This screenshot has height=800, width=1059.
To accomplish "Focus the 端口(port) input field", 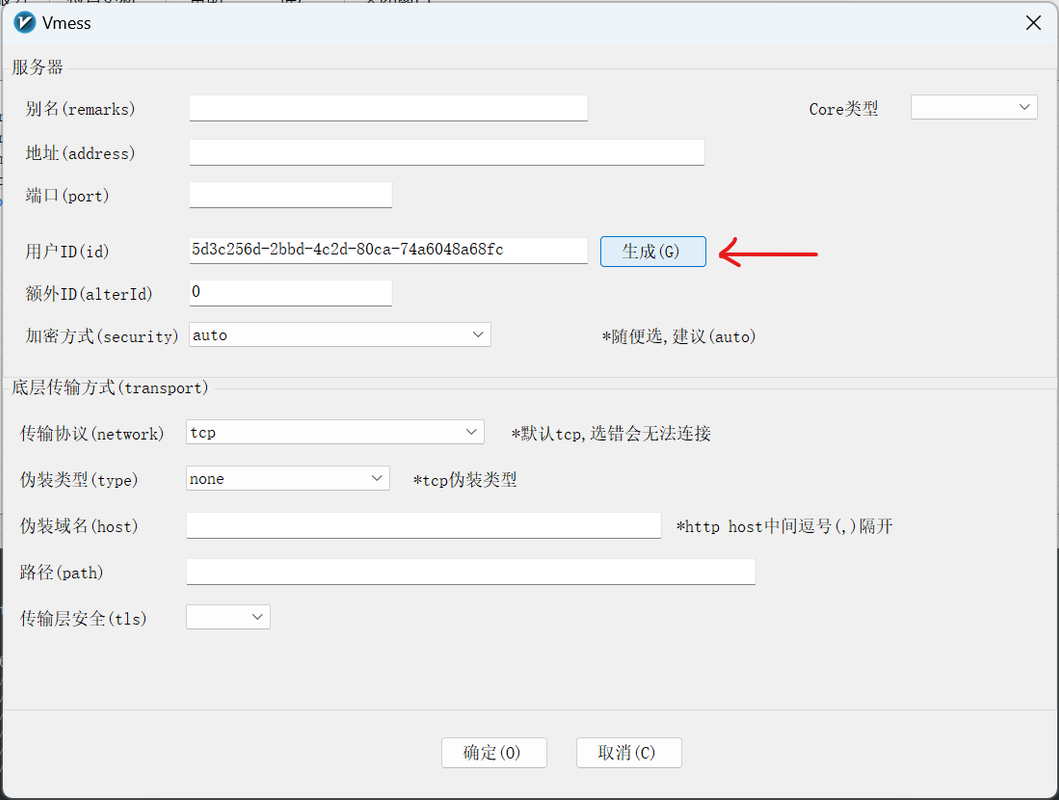I will [290, 195].
